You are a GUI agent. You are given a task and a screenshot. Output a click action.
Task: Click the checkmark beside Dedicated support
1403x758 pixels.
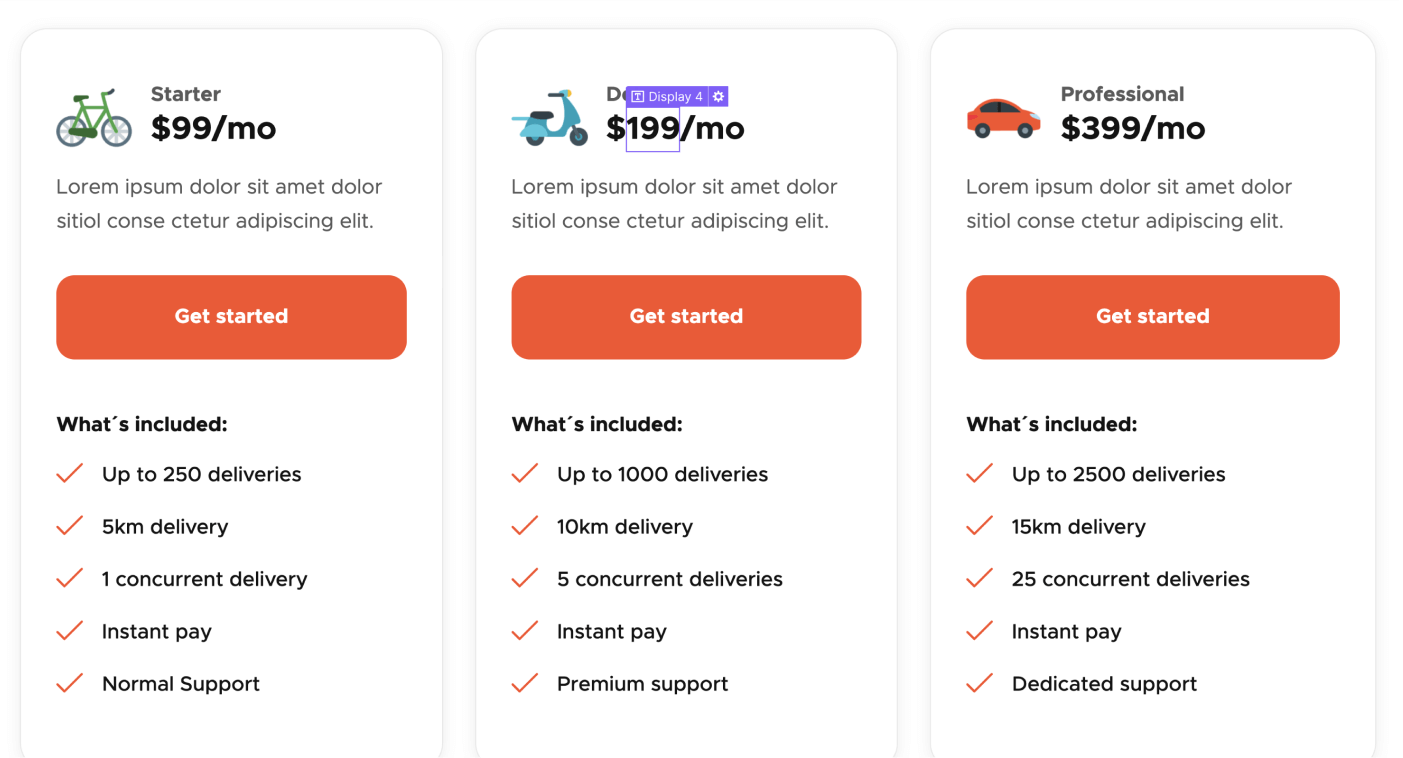[x=978, y=683]
